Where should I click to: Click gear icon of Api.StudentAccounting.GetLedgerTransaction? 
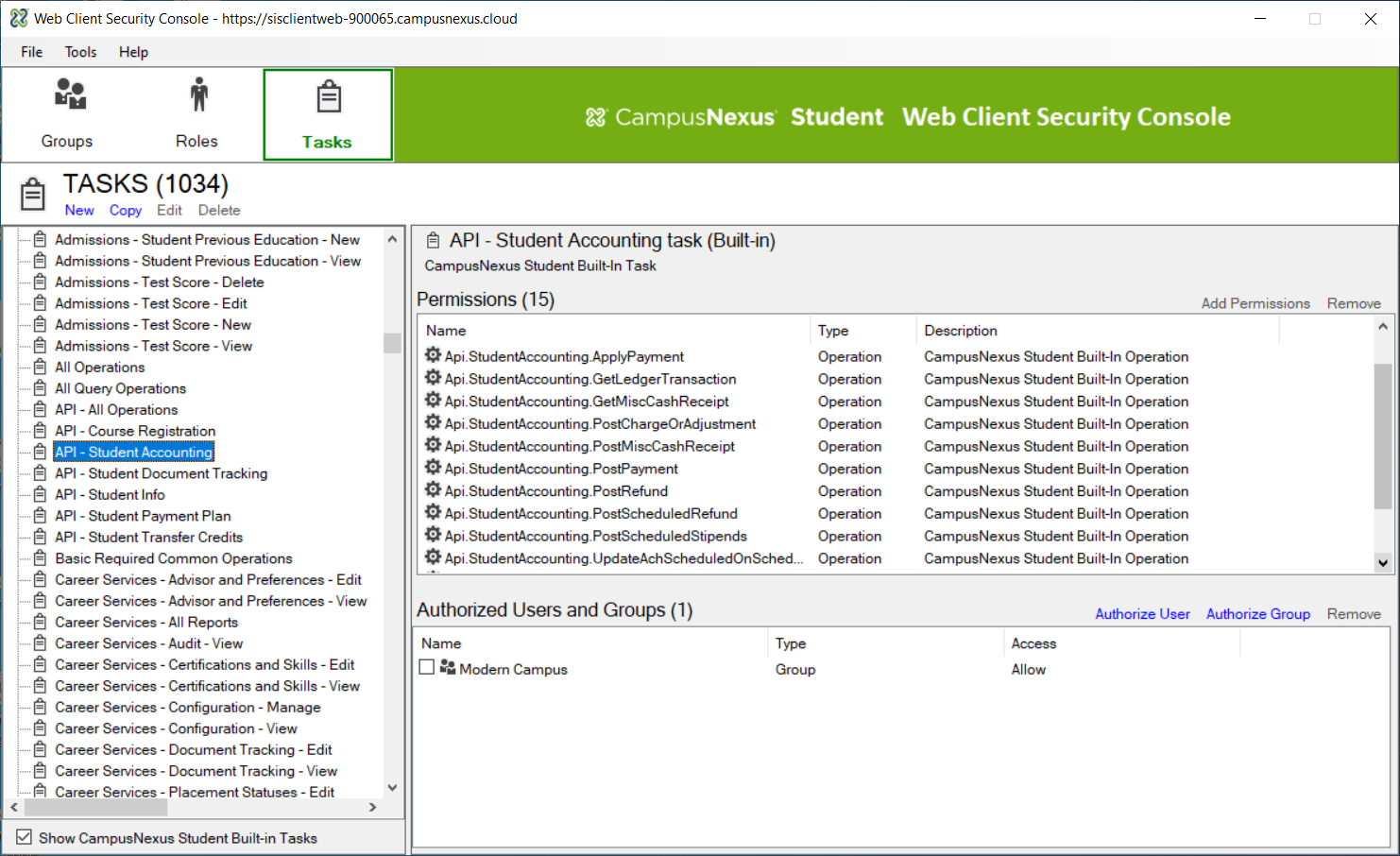(x=433, y=378)
